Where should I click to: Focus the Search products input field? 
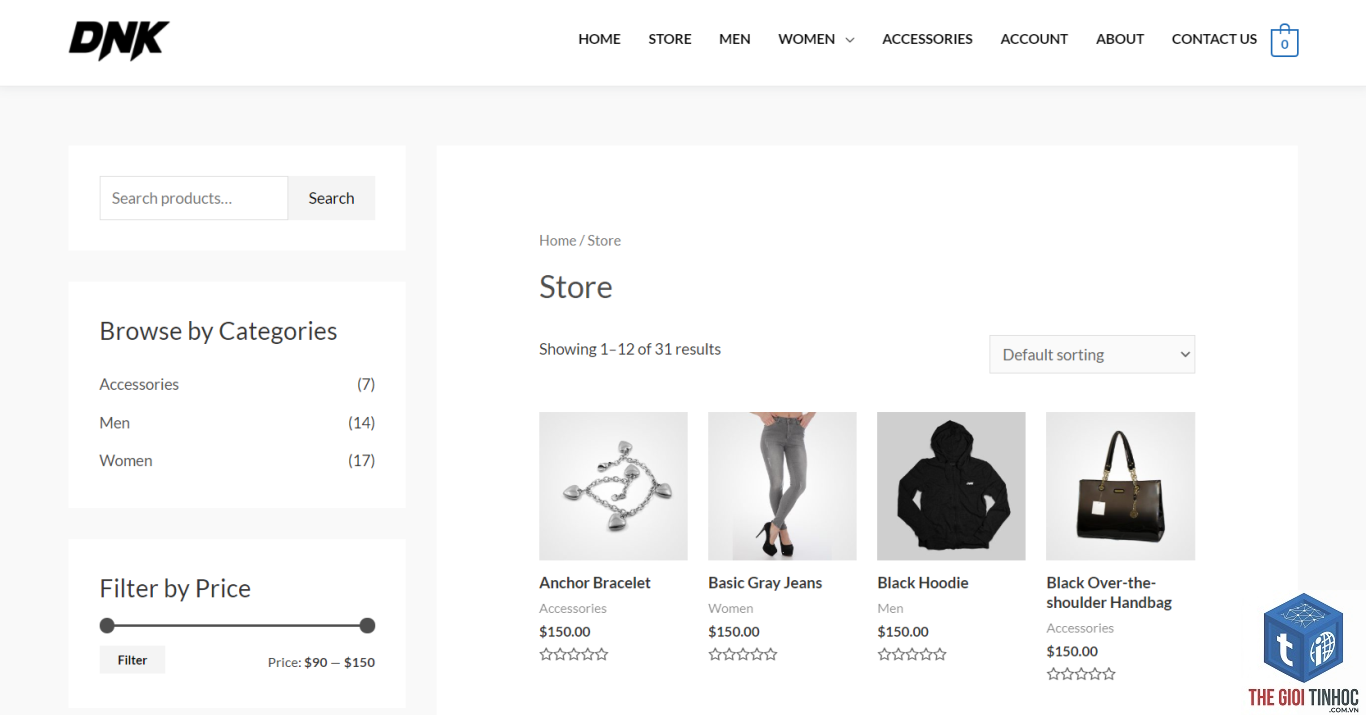194,198
